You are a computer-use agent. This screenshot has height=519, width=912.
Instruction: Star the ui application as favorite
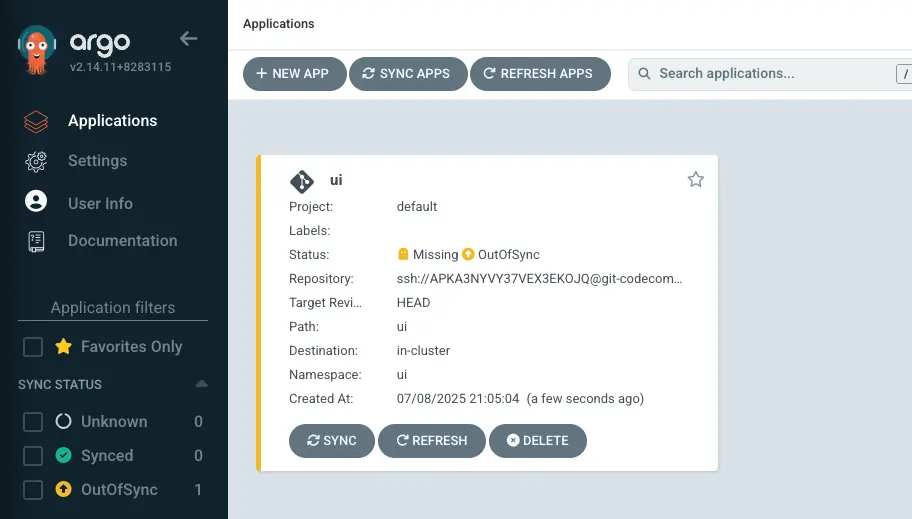coord(696,180)
